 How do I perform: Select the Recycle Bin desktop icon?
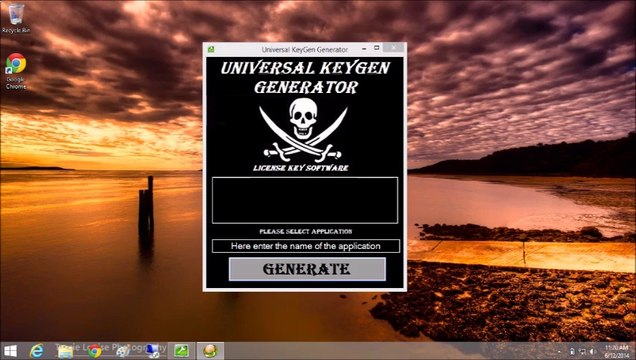[x=16, y=19]
